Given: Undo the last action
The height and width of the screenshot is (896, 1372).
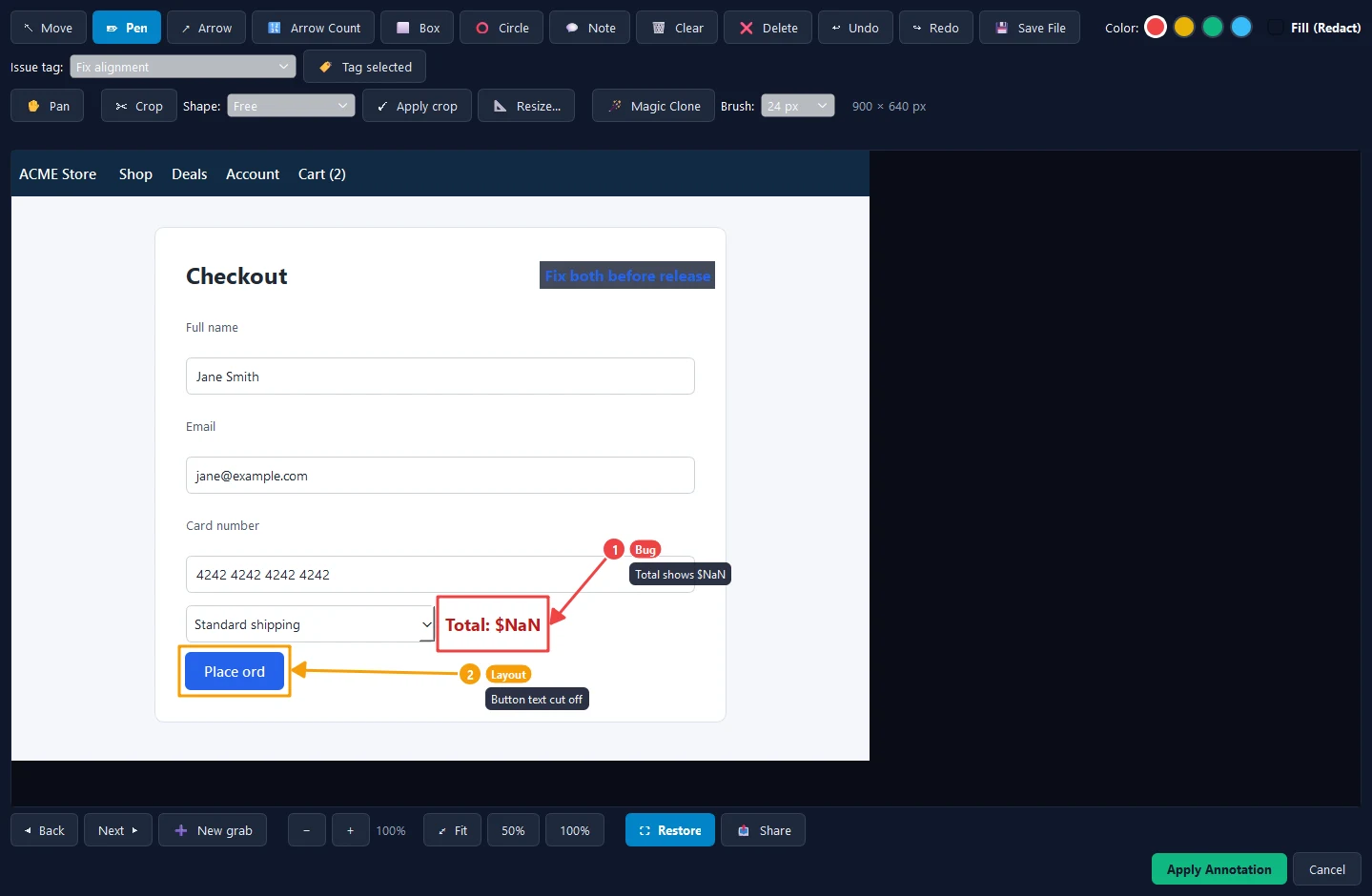Looking at the screenshot, I should click(x=855, y=28).
